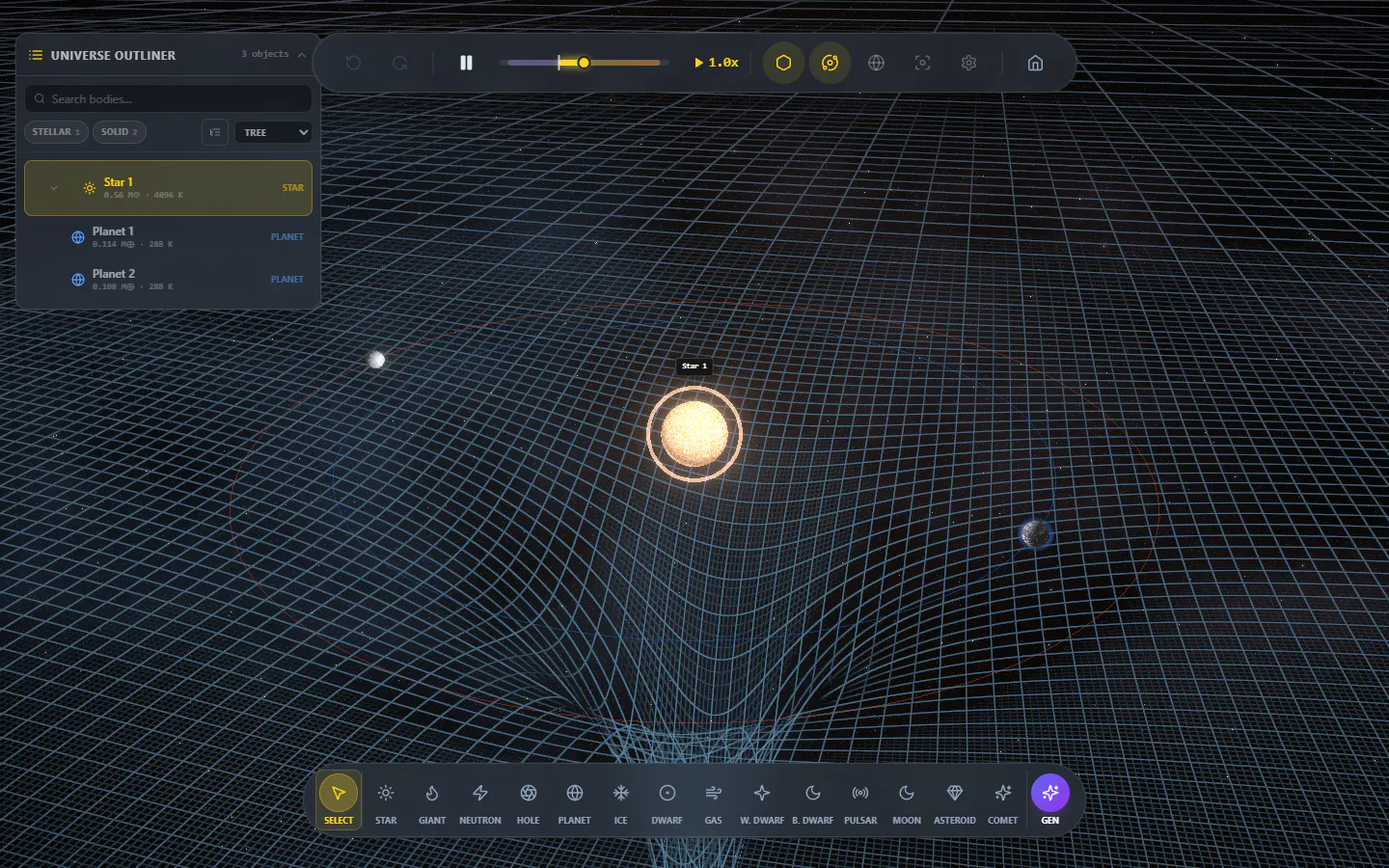The width and height of the screenshot is (1389, 868).
Task: Toggle the hierarchy indent button beside TREE
Action: coord(215,132)
